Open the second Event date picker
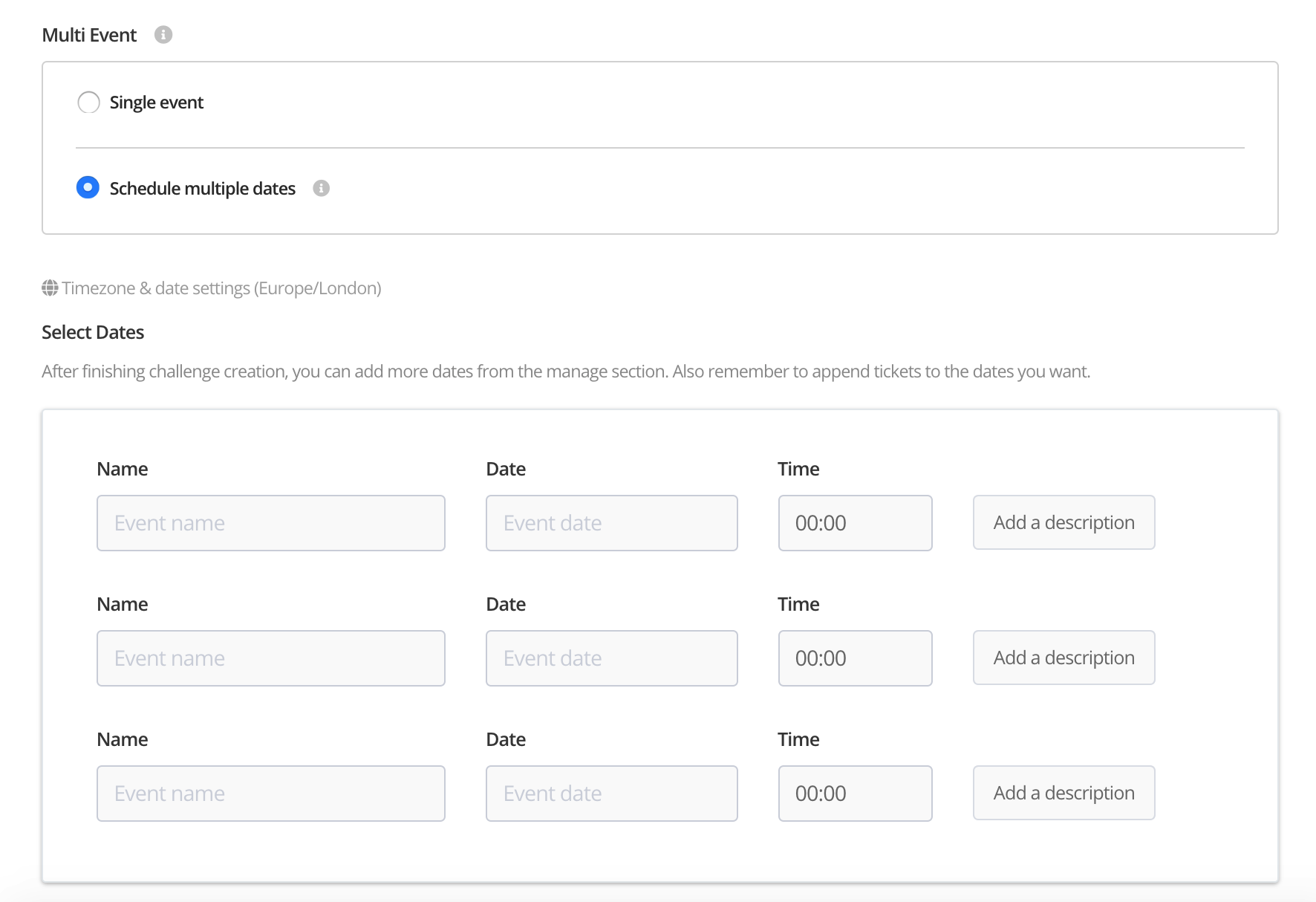Screen dimensions: 1316x902 tap(611, 658)
